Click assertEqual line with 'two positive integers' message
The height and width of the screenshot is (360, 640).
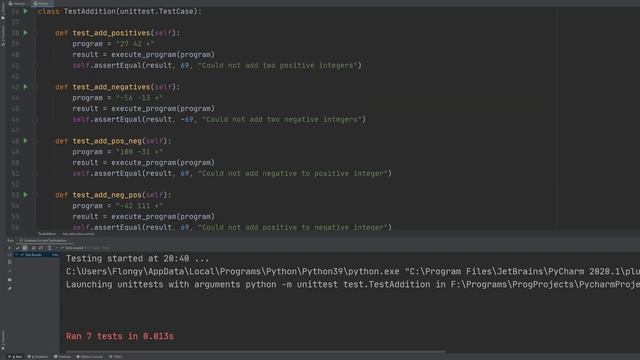point(217,65)
